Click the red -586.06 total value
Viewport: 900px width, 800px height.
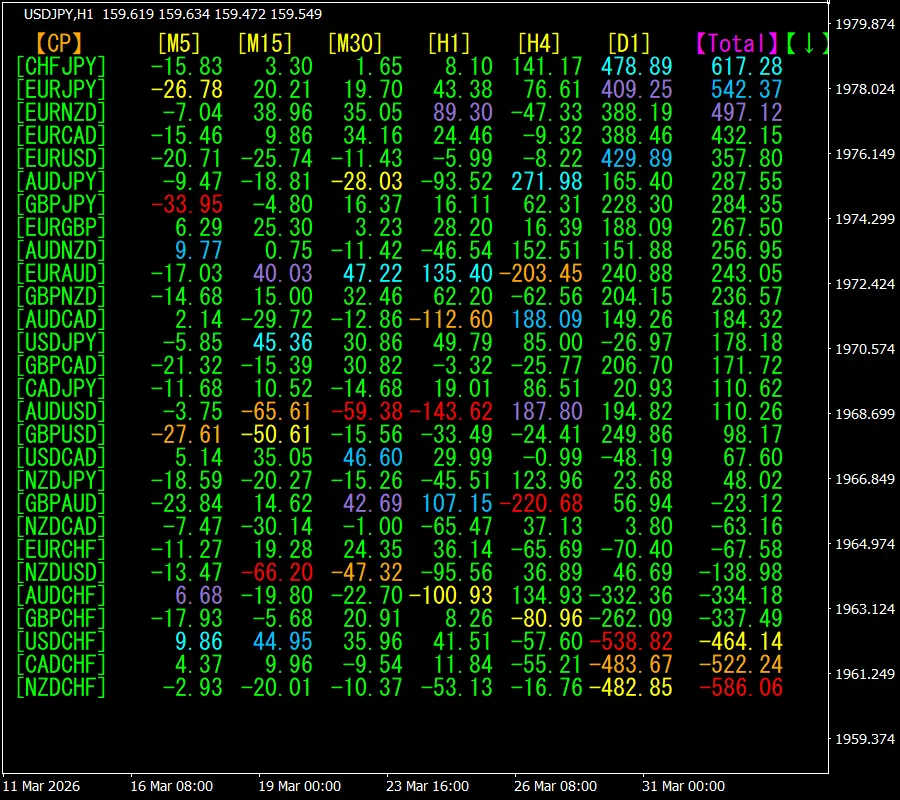pyautogui.click(x=741, y=687)
